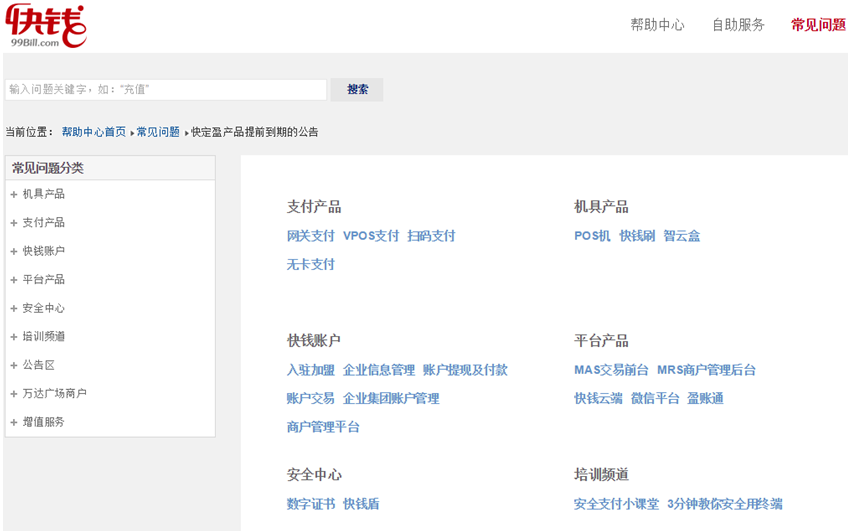The height and width of the screenshot is (531, 848).
Task: Expand the 机具产品 sidebar category
Action: (x=44, y=194)
